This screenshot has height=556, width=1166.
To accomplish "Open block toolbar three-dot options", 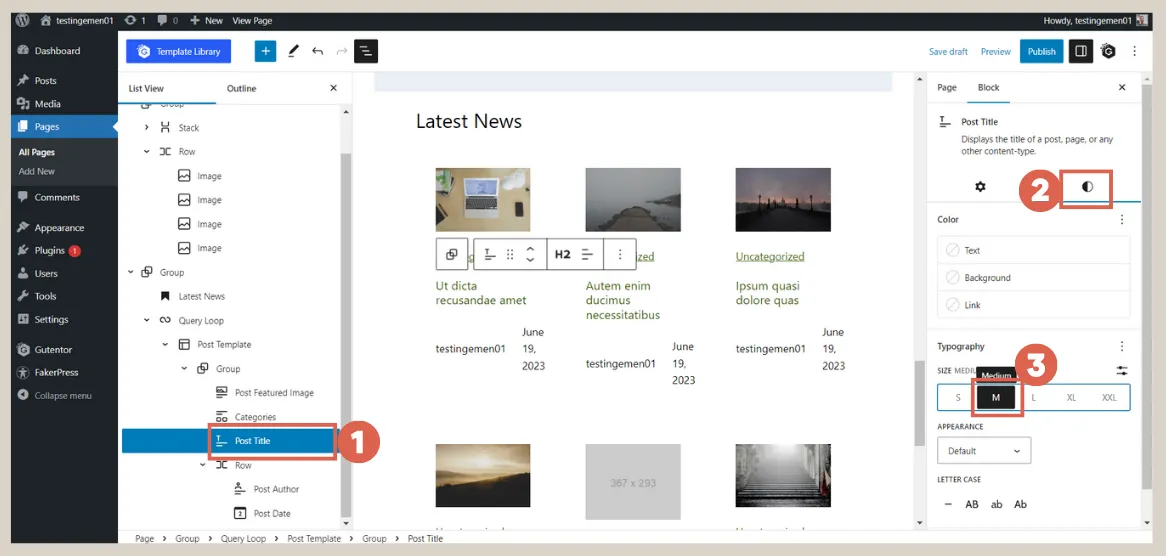I will (x=619, y=254).
